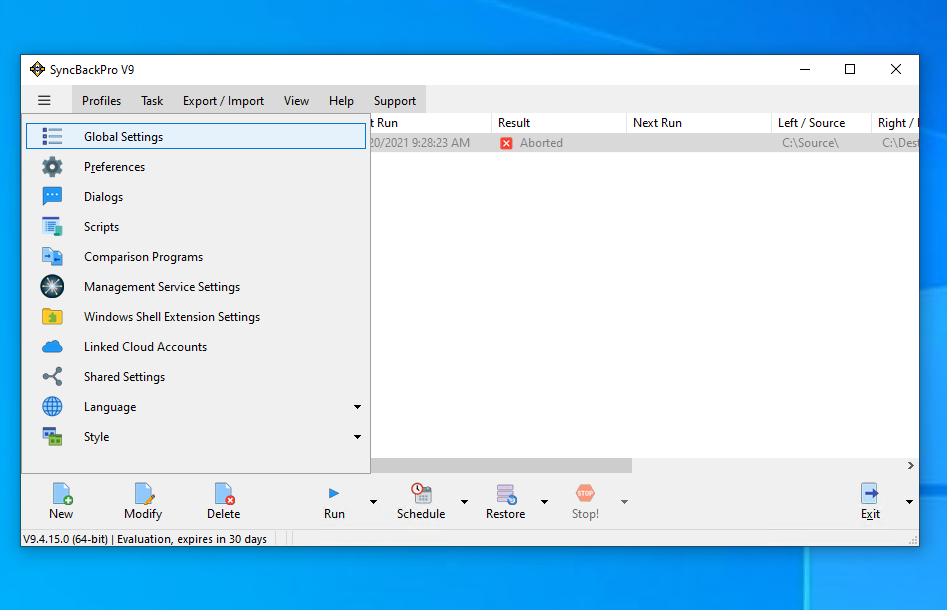947x610 pixels.
Task: Open the View menu
Action: [x=297, y=101]
